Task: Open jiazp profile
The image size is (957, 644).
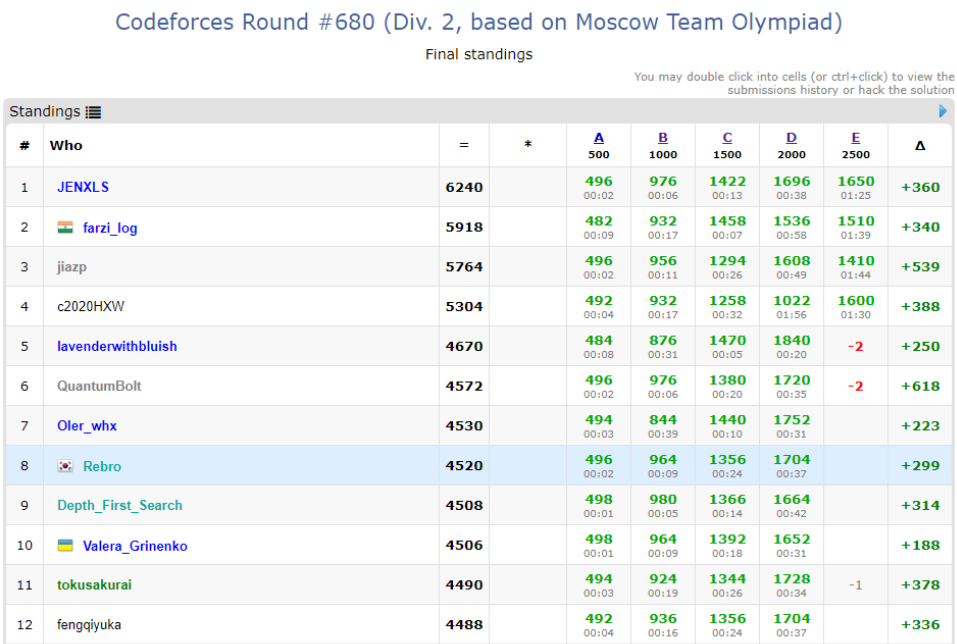Action: coord(72,267)
